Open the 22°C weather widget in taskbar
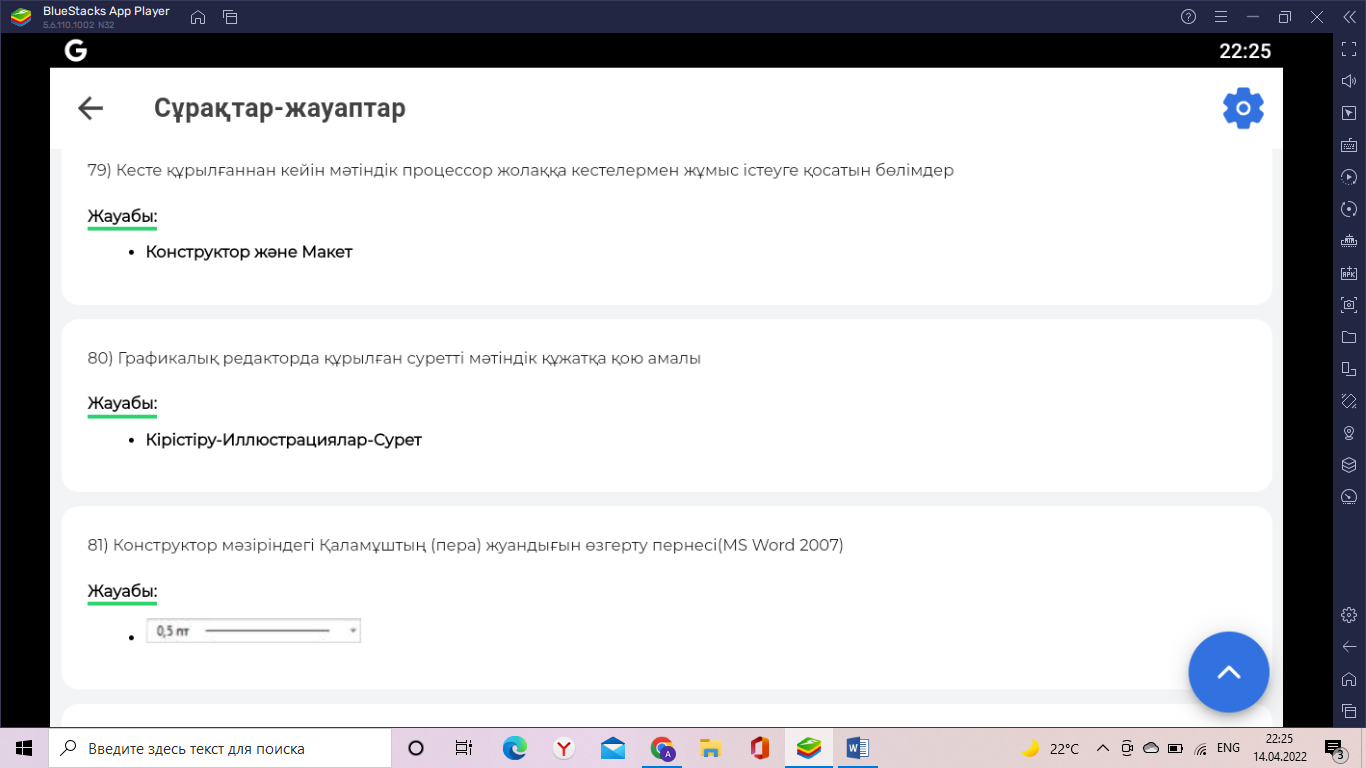 1051,748
